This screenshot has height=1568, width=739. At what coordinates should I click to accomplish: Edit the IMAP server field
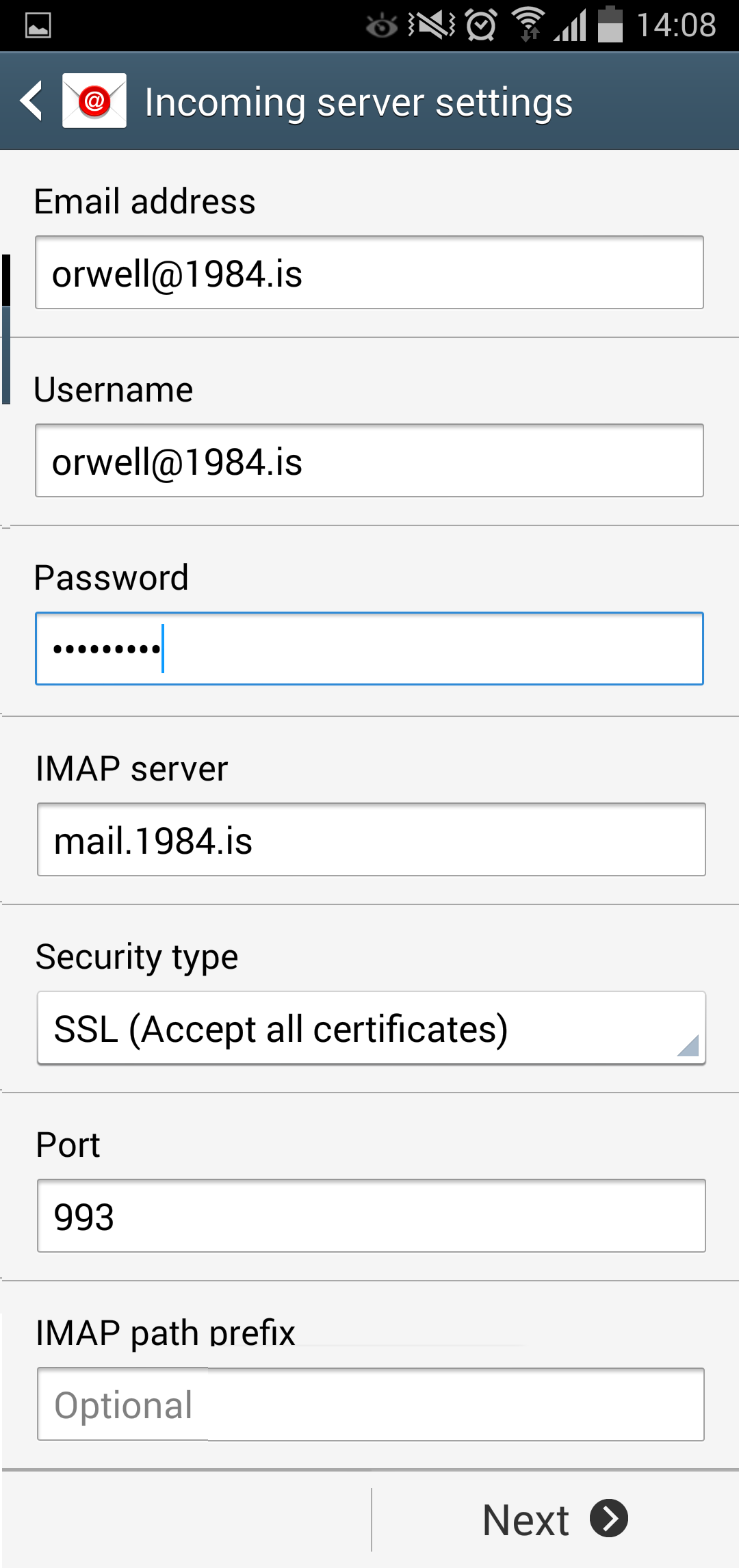(x=371, y=840)
